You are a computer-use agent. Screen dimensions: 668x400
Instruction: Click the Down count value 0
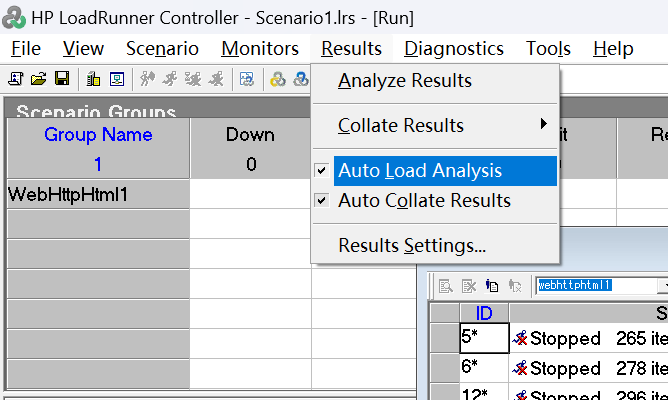(251, 164)
